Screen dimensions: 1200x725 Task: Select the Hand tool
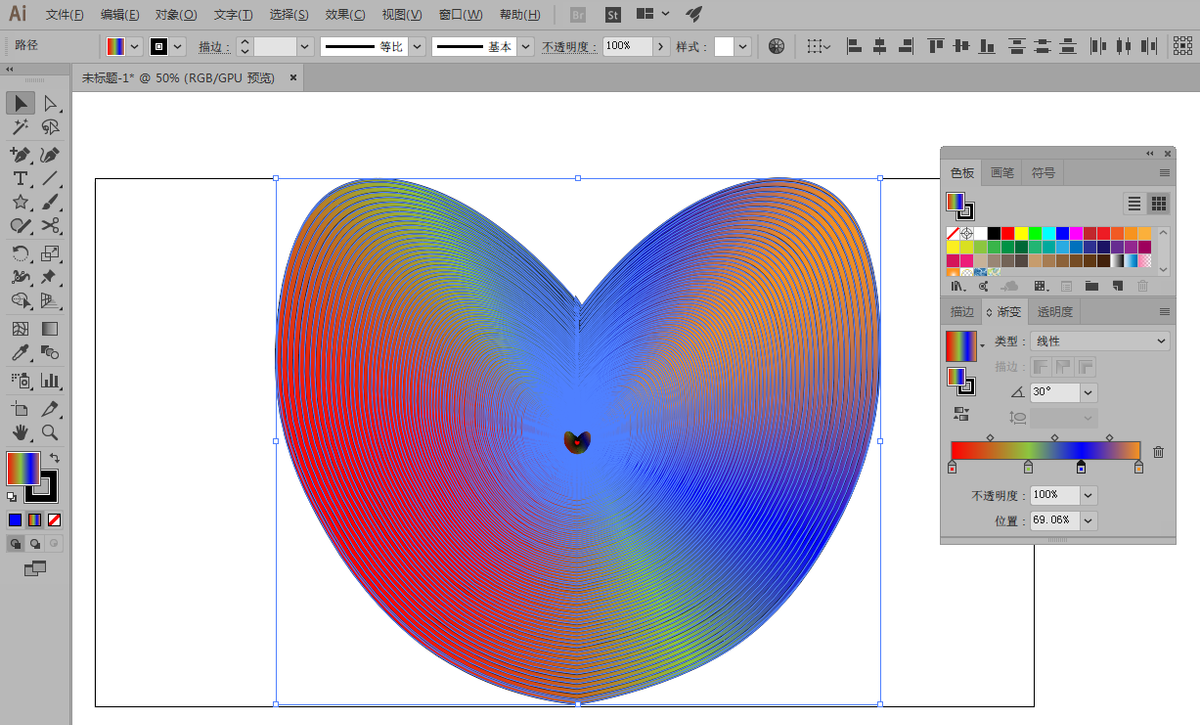coord(20,432)
